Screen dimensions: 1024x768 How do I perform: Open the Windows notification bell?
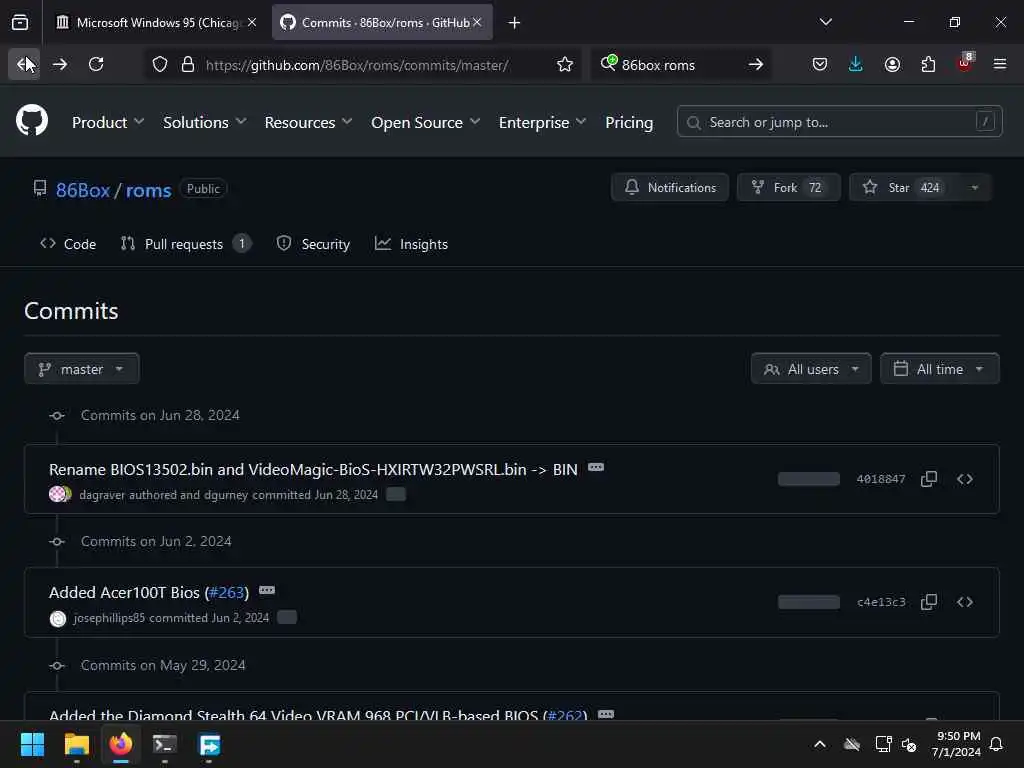click(x=996, y=744)
